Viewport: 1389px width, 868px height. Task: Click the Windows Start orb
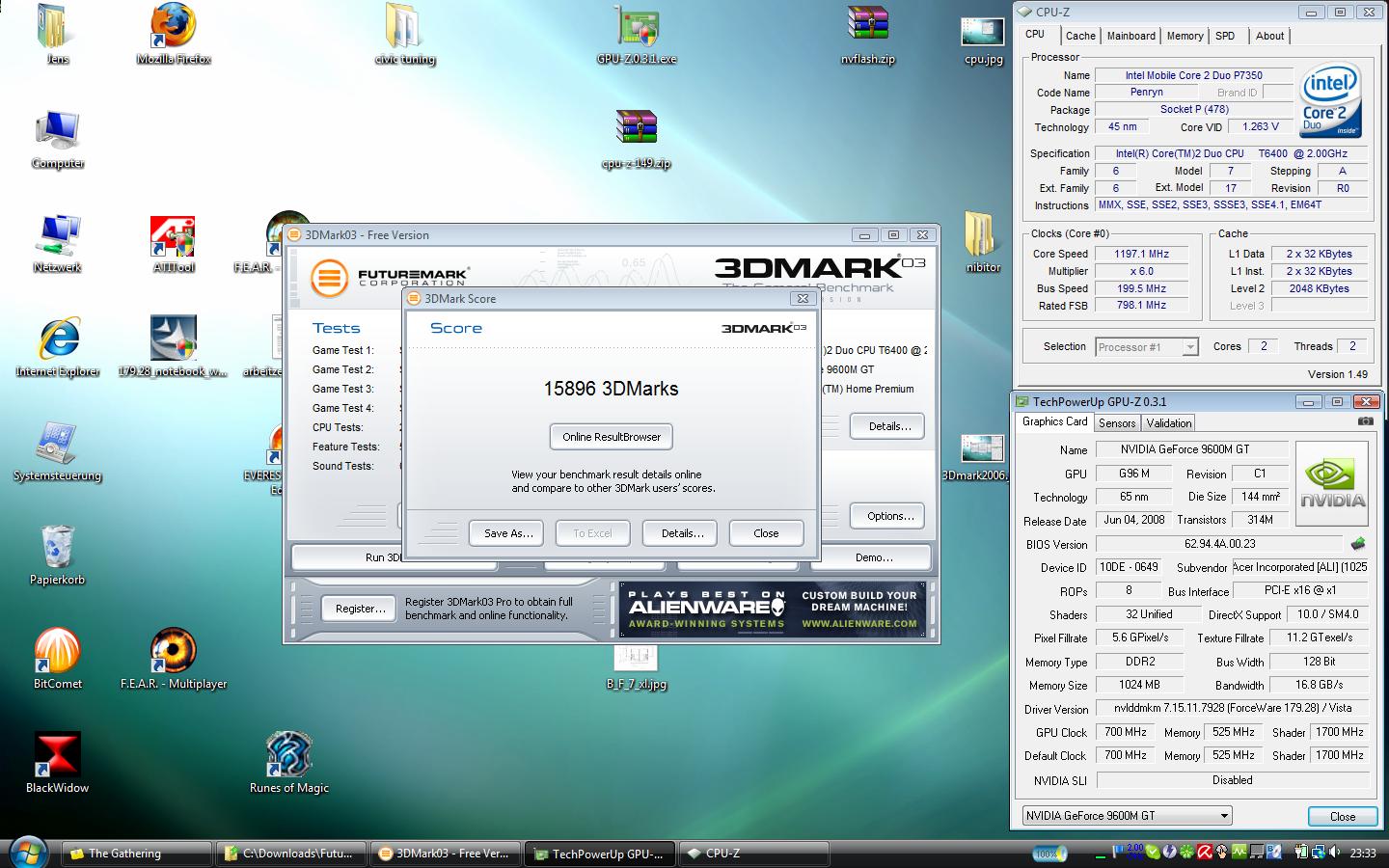[27, 853]
